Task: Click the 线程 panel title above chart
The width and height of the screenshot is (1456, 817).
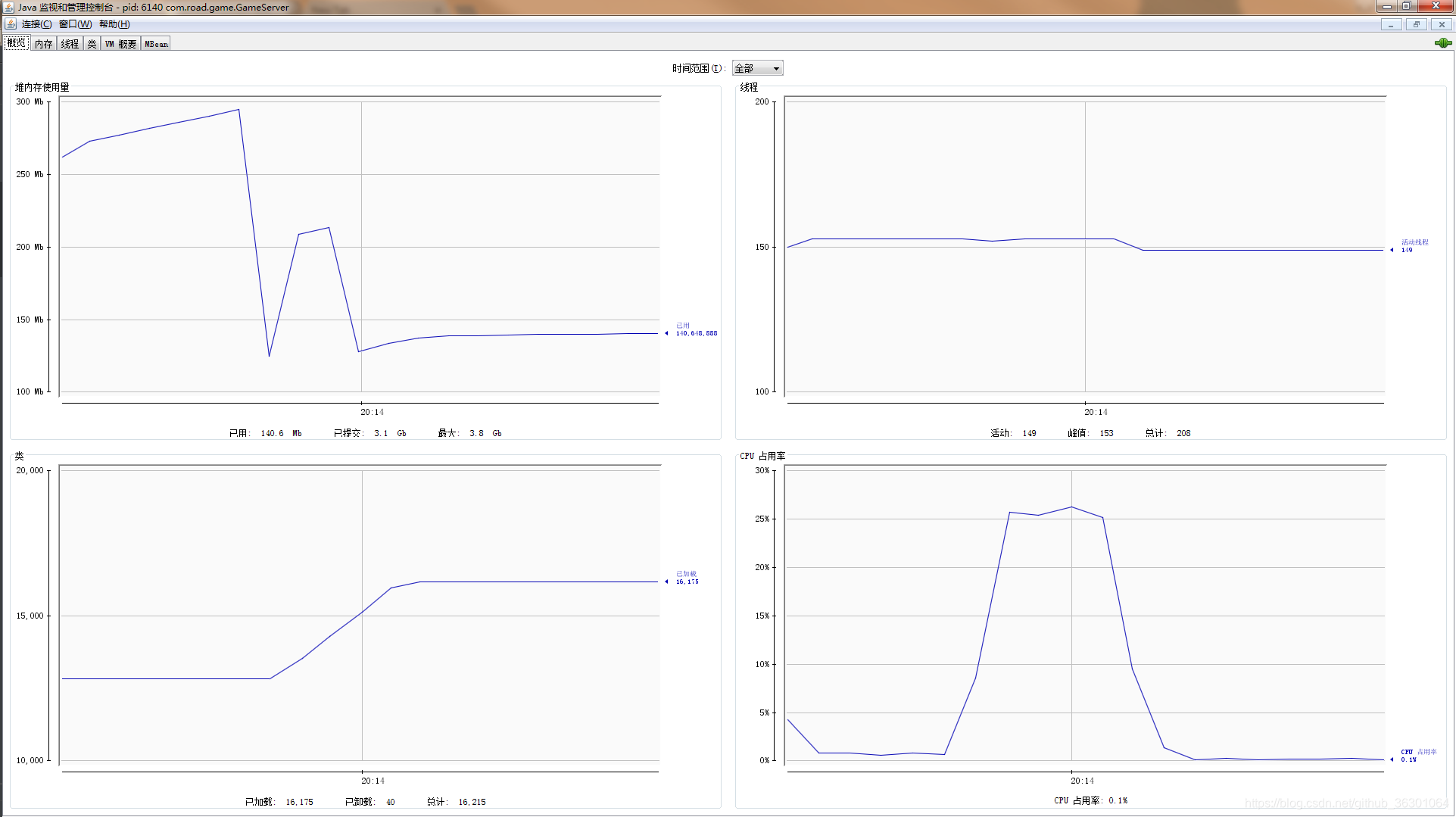Action: click(x=749, y=87)
